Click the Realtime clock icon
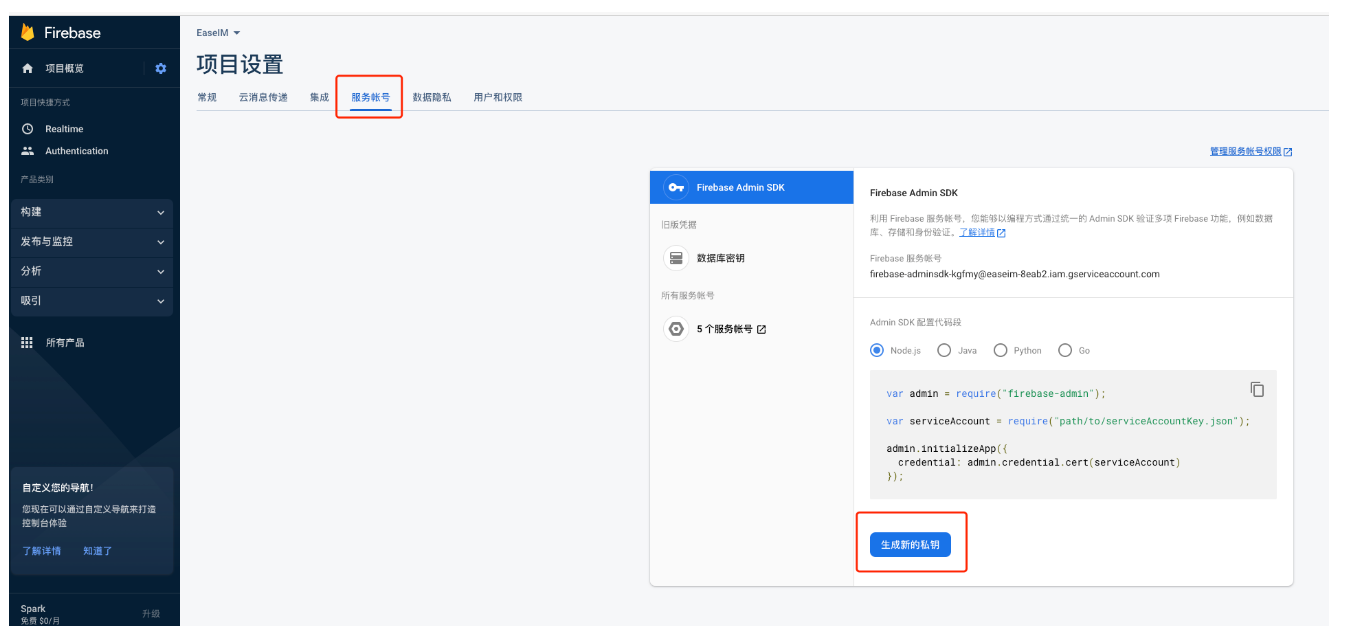Image resolution: width=1355 pixels, height=626 pixels. (28, 129)
